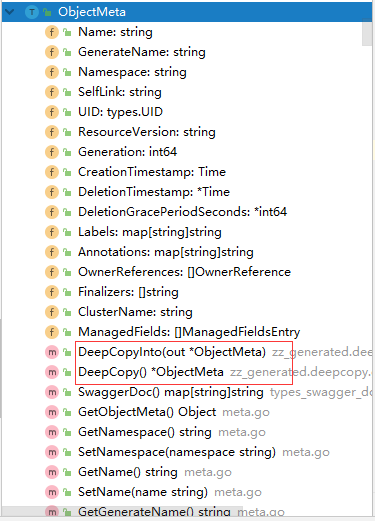The width and height of the screenshot is (375, 521).
Task: Click the method icon for DeepCopyInto
Action: click(x=52, y=352)
